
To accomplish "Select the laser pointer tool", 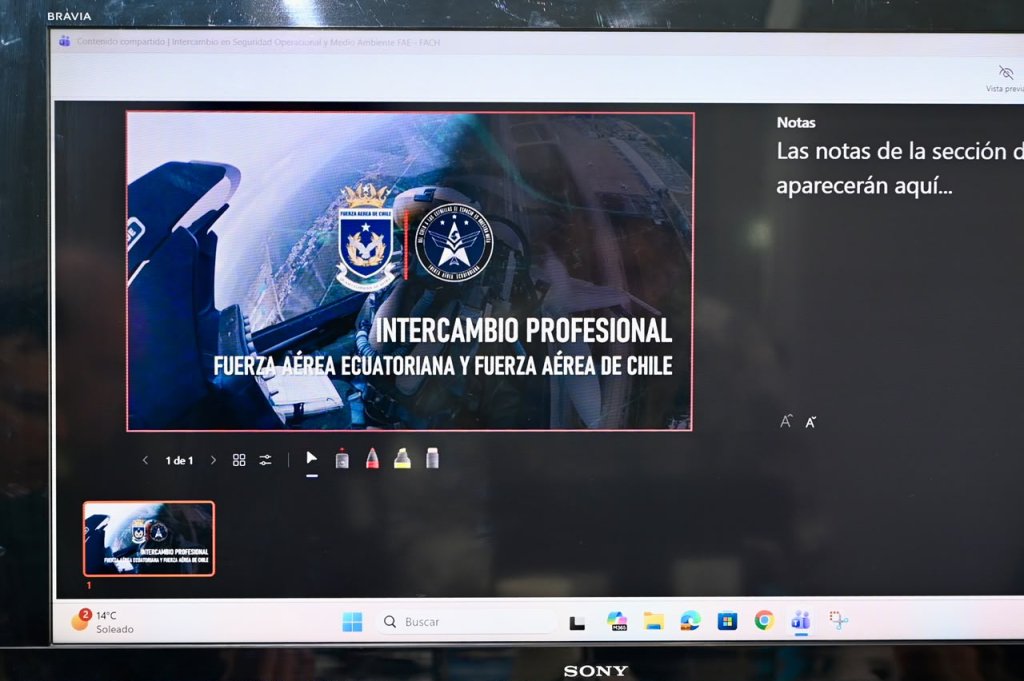I will 342,459.
